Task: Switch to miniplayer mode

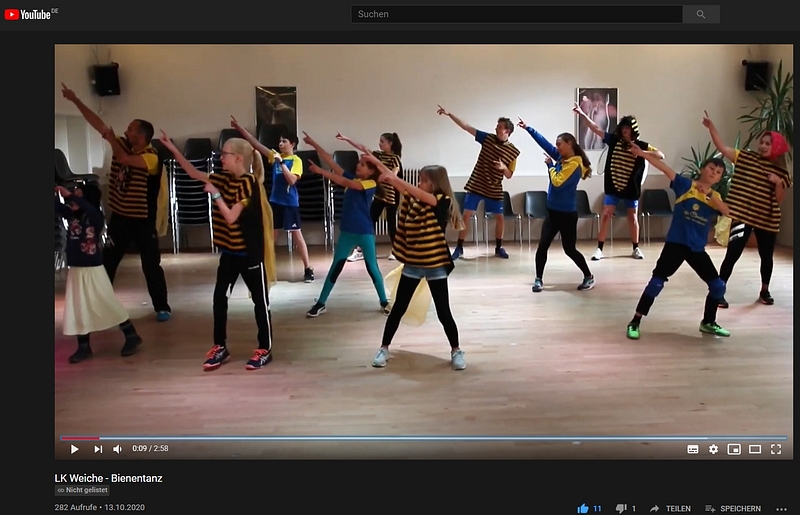Action: [x=734, y=449]
